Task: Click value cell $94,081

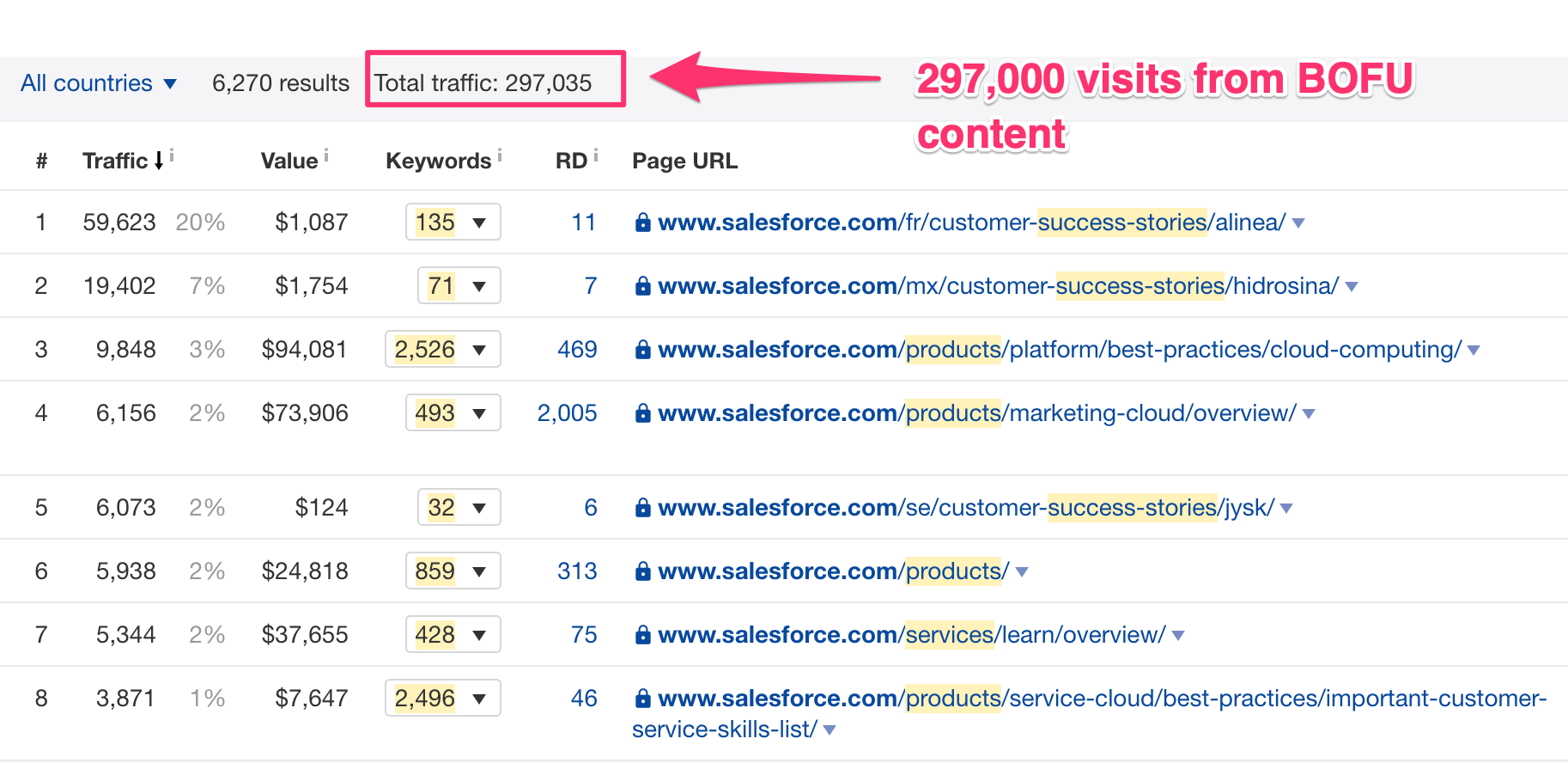Action: 304,350
